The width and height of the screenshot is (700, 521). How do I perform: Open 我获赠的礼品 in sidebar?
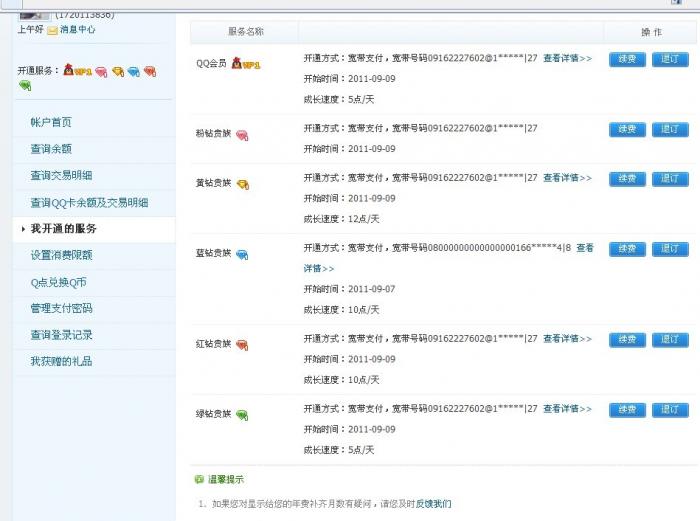point(61,361)
